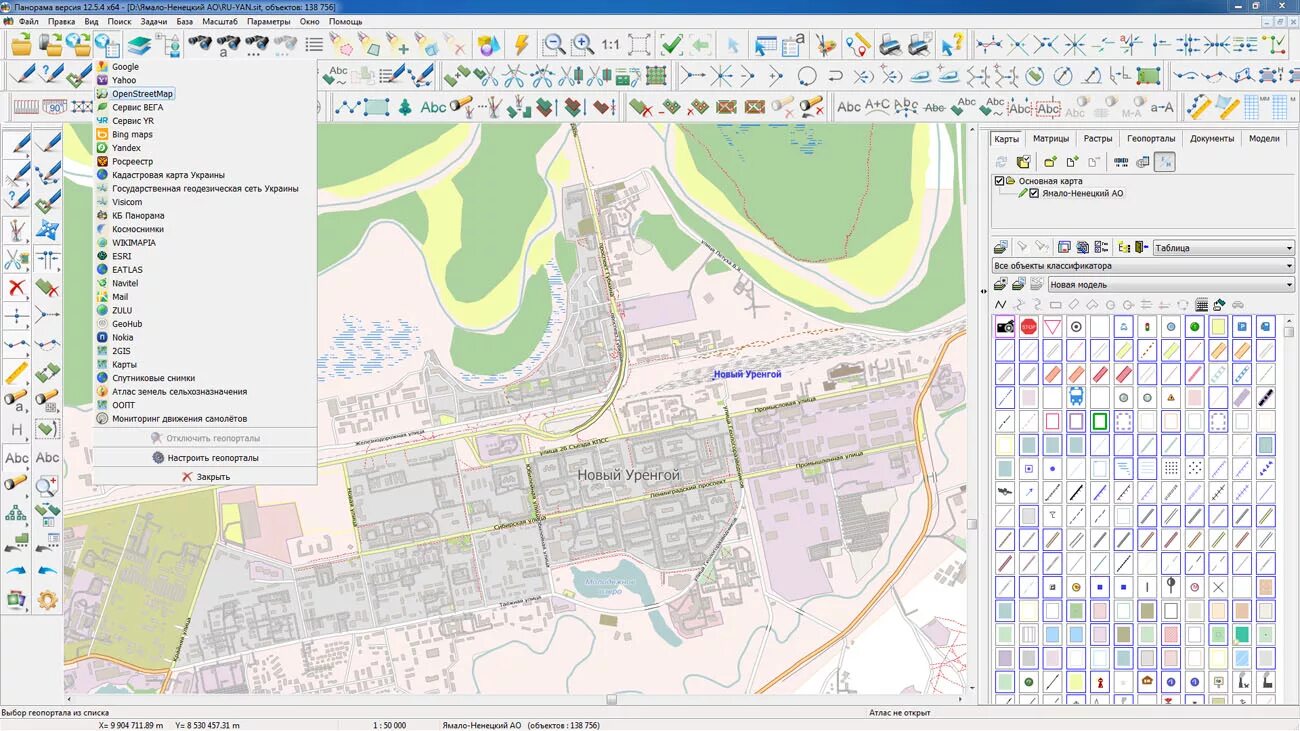1300x731 pixels.
Task: Click the X coordinate field in status bar
Action: [x=130, y=725]
